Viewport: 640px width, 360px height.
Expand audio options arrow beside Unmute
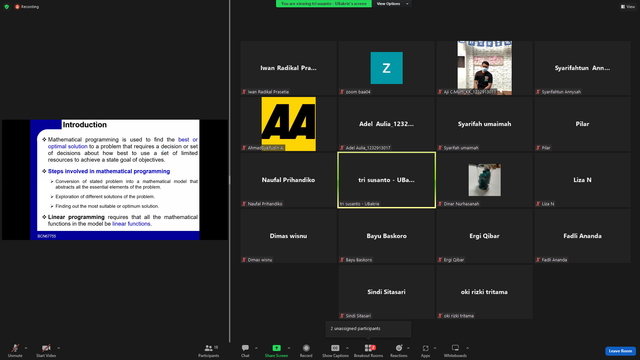pyautogui.click(x=26, y=348)
